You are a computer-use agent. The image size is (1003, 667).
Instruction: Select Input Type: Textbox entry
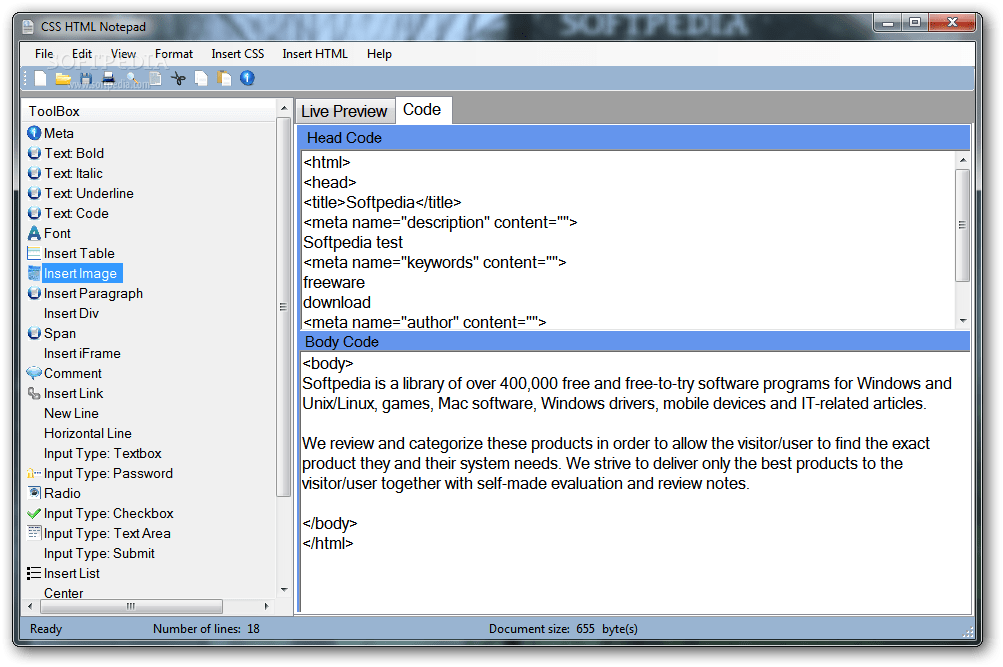click(x=103, y=453)
